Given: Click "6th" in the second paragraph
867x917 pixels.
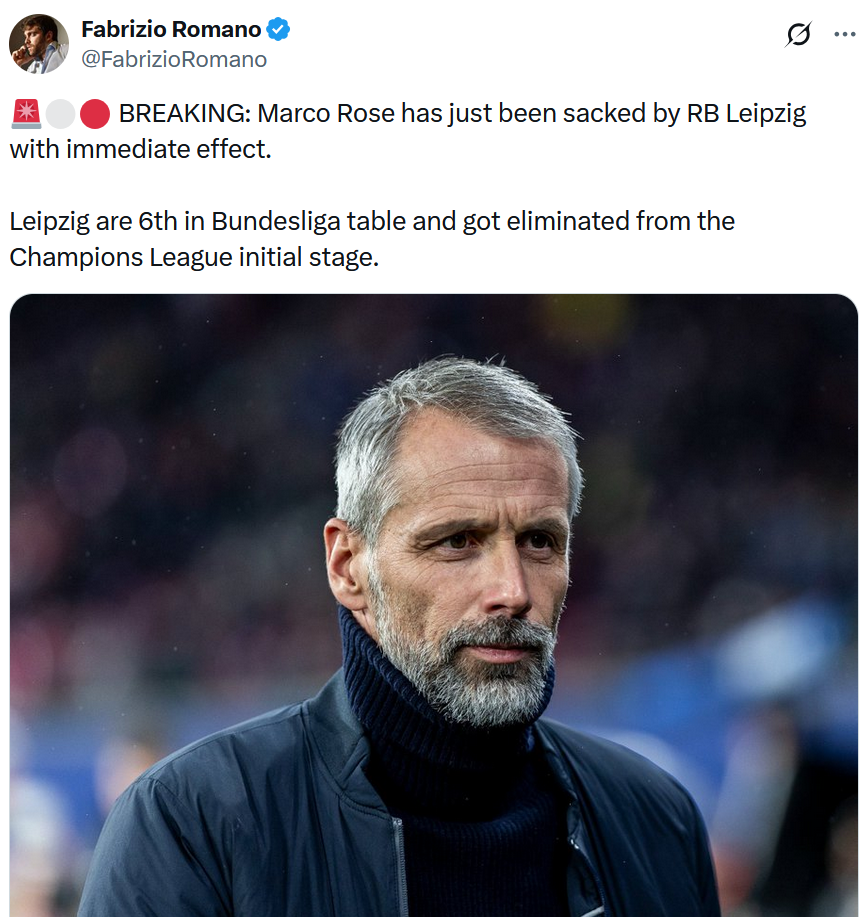Looking at the screenshot, I should click(156, 220).
